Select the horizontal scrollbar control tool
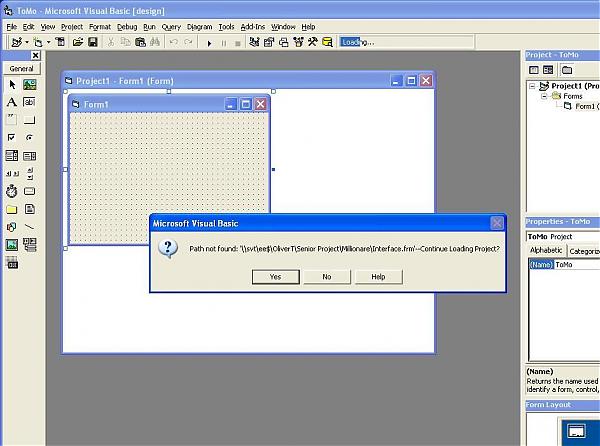This screenshot has height=446, width=600. (12, 173)
